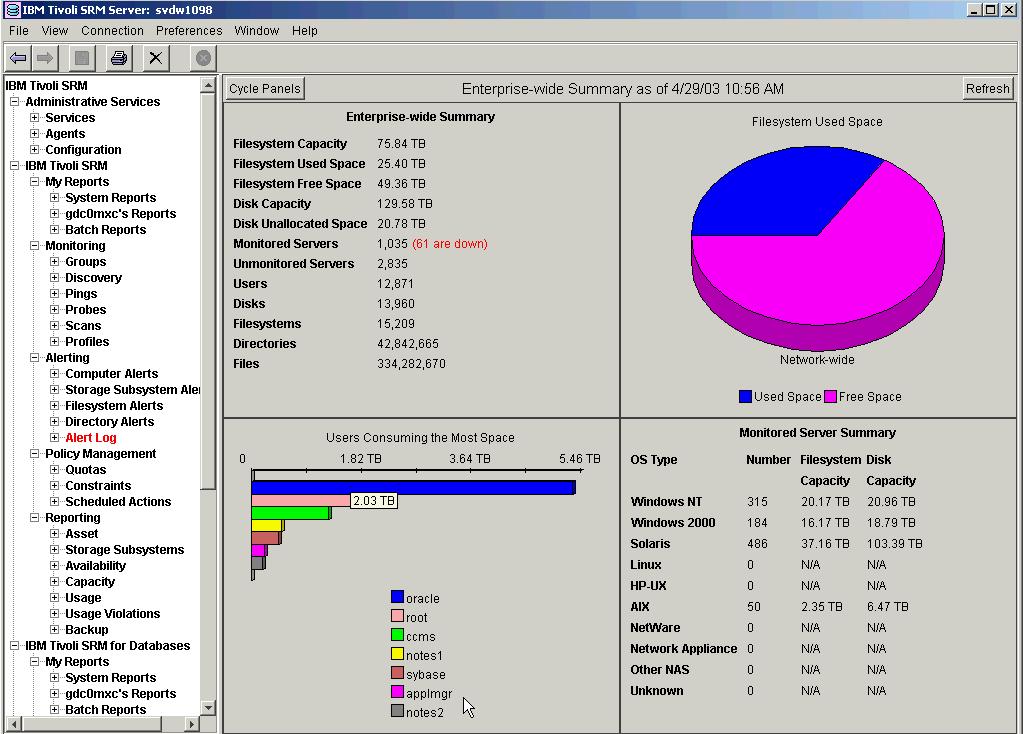
Task: Click the blue oracle bar in chart
Action: [414, 488]
